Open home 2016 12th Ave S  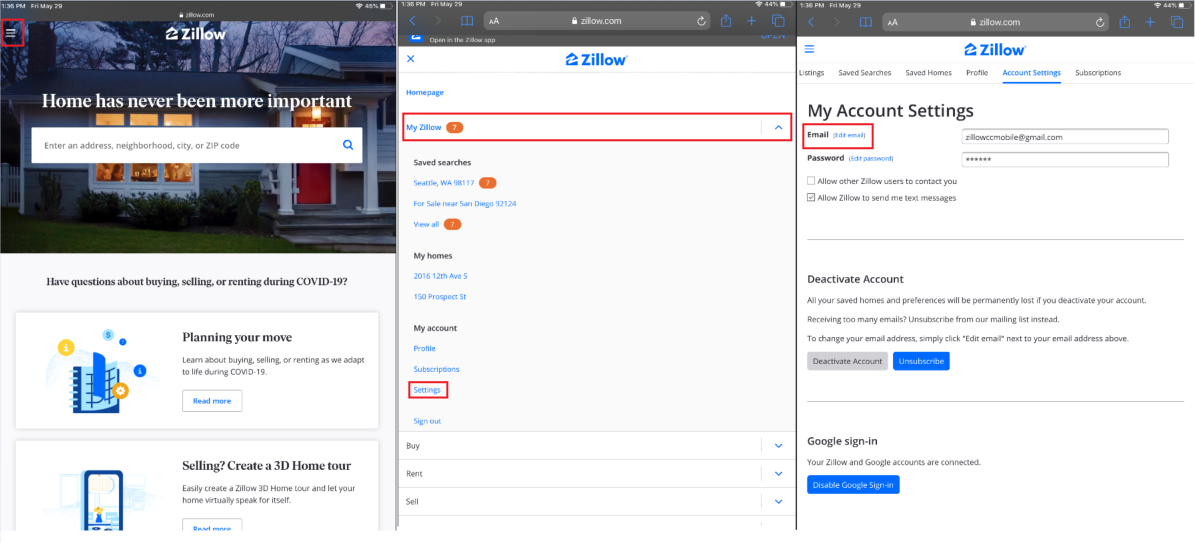pyautogui.click(x=441, y=275)
